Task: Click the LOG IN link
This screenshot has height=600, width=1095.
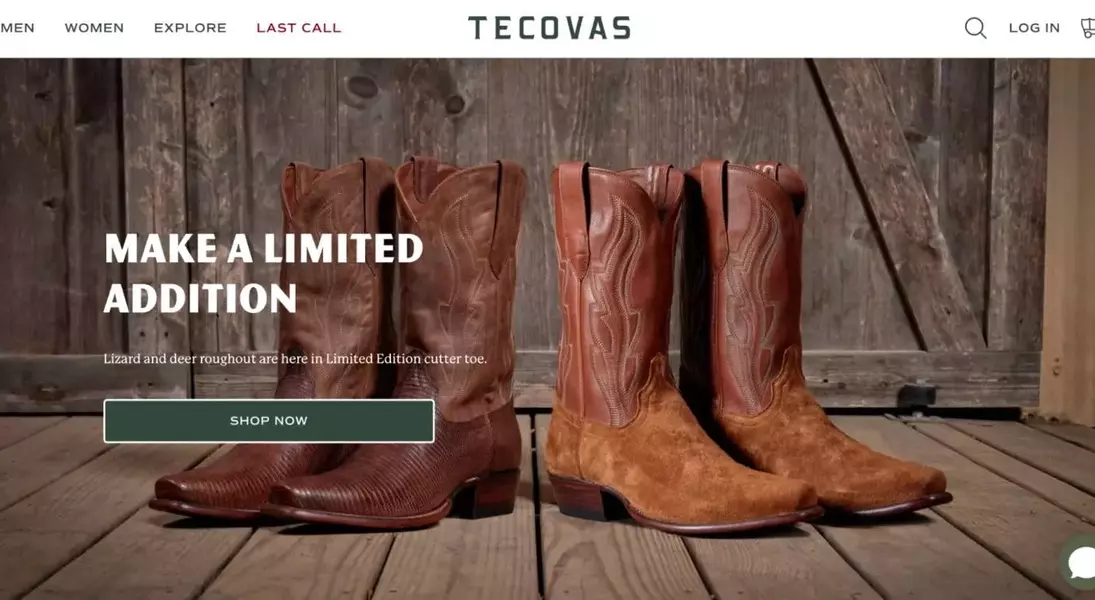Action: point(1034,28)
